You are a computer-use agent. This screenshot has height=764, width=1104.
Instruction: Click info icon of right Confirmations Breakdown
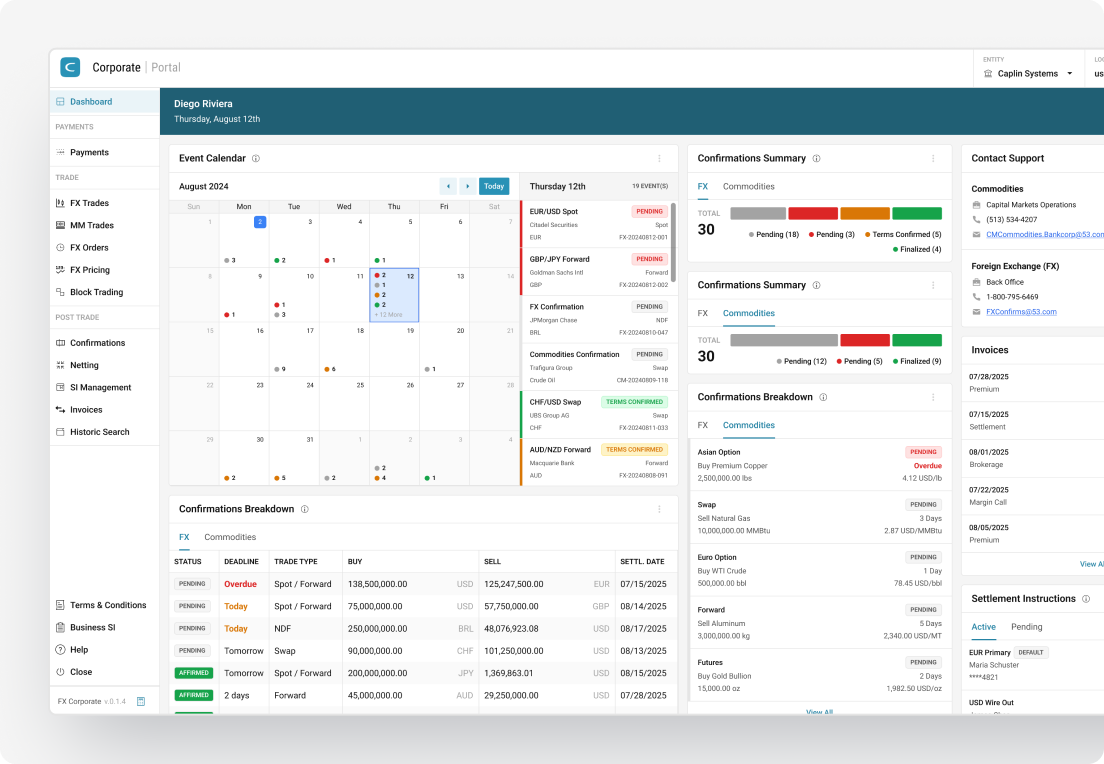[x=823, y=397]
